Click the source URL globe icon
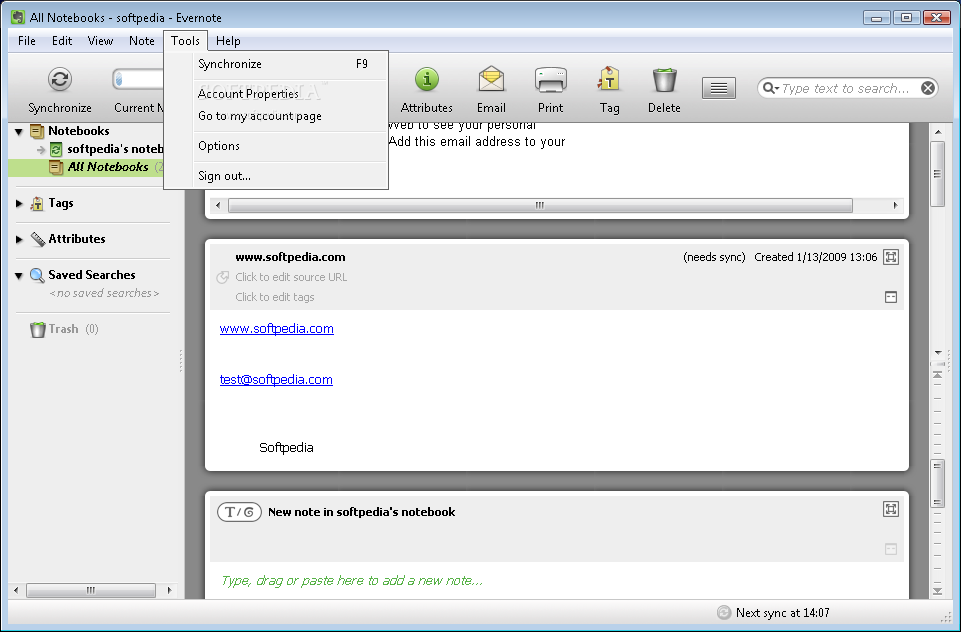The width and height of the screenshot is (961, 632). [222, 277]
